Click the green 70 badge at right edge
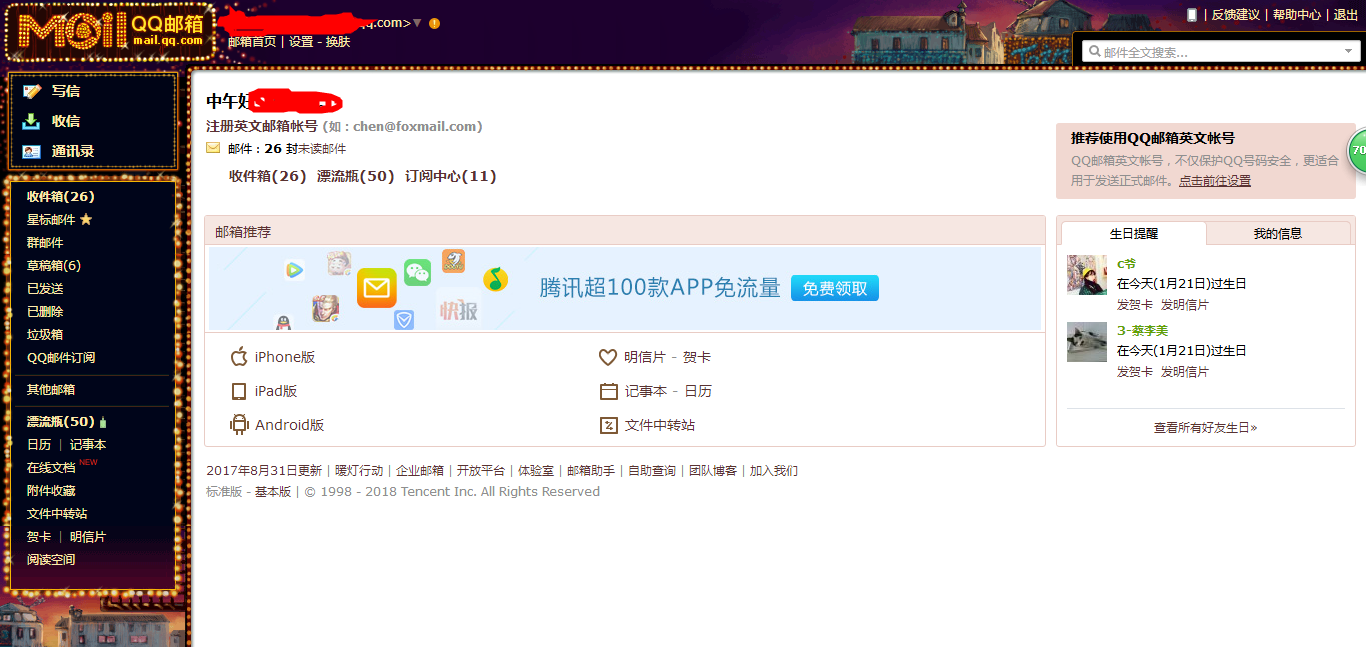 (x=1357, y=150)
